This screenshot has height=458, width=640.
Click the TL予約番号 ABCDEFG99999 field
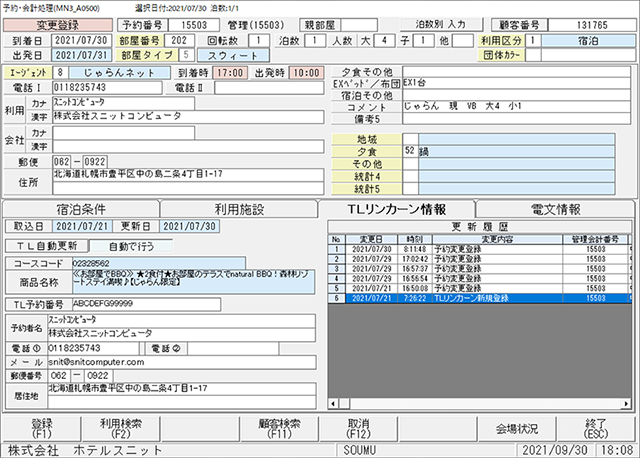click(x=147, y=304)
